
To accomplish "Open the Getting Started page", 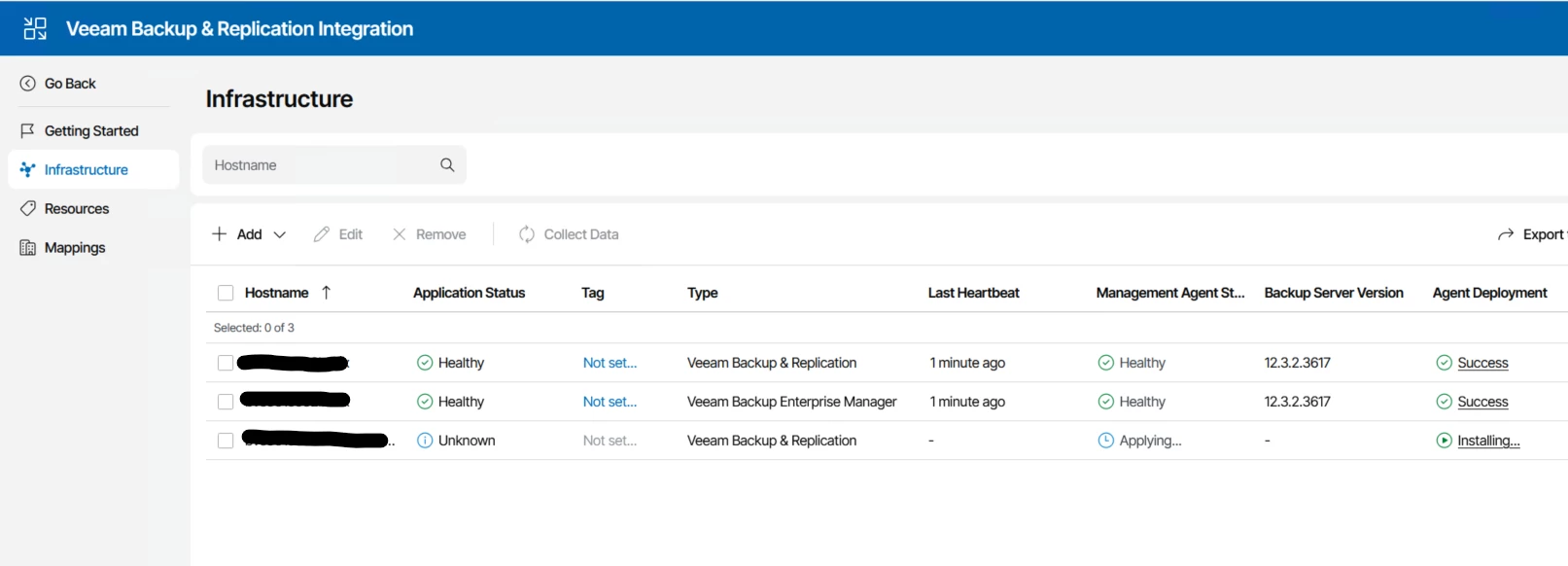I will (x=91, y=131).
